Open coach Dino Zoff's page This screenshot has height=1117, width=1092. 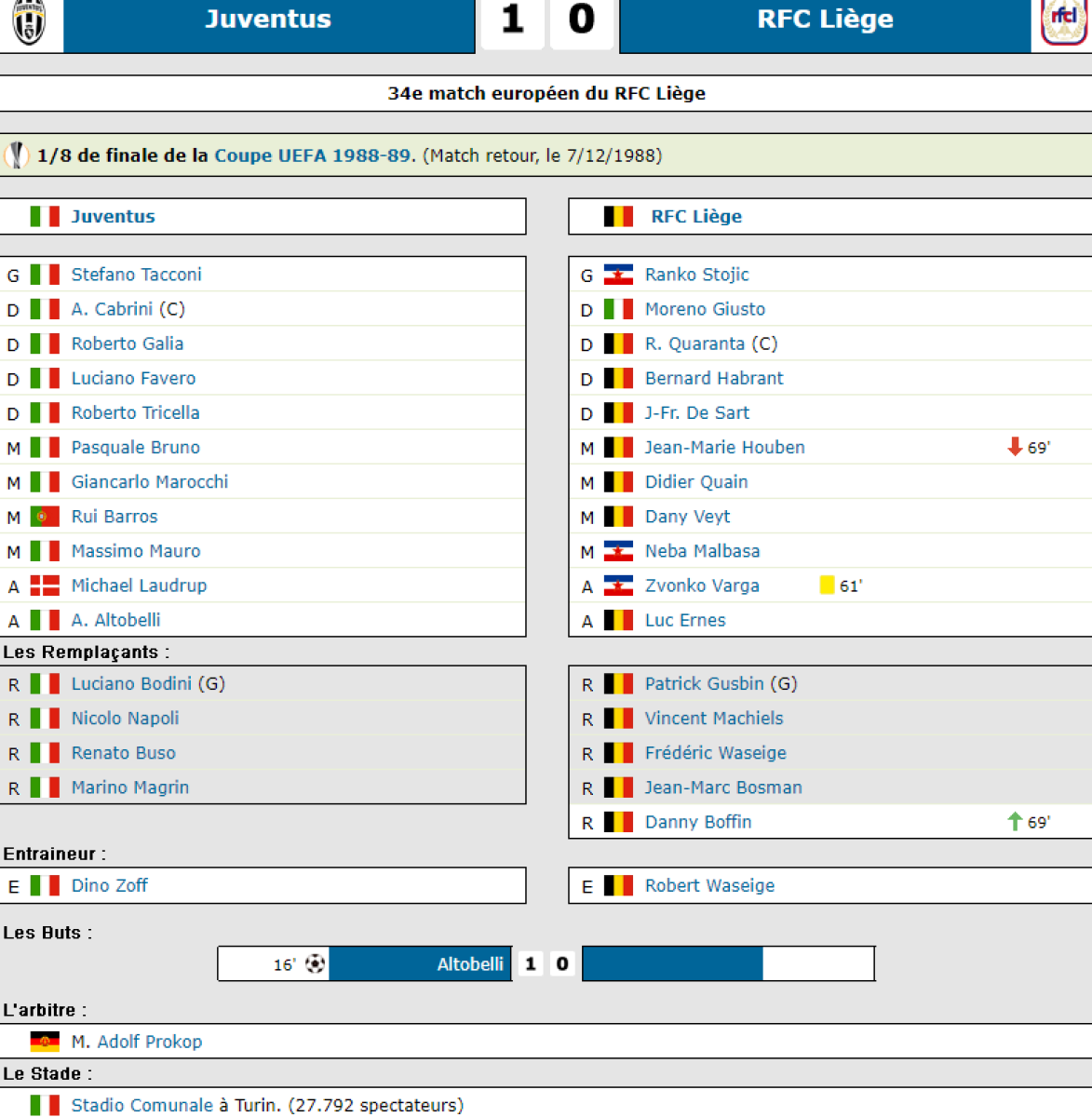coord(109,885)
